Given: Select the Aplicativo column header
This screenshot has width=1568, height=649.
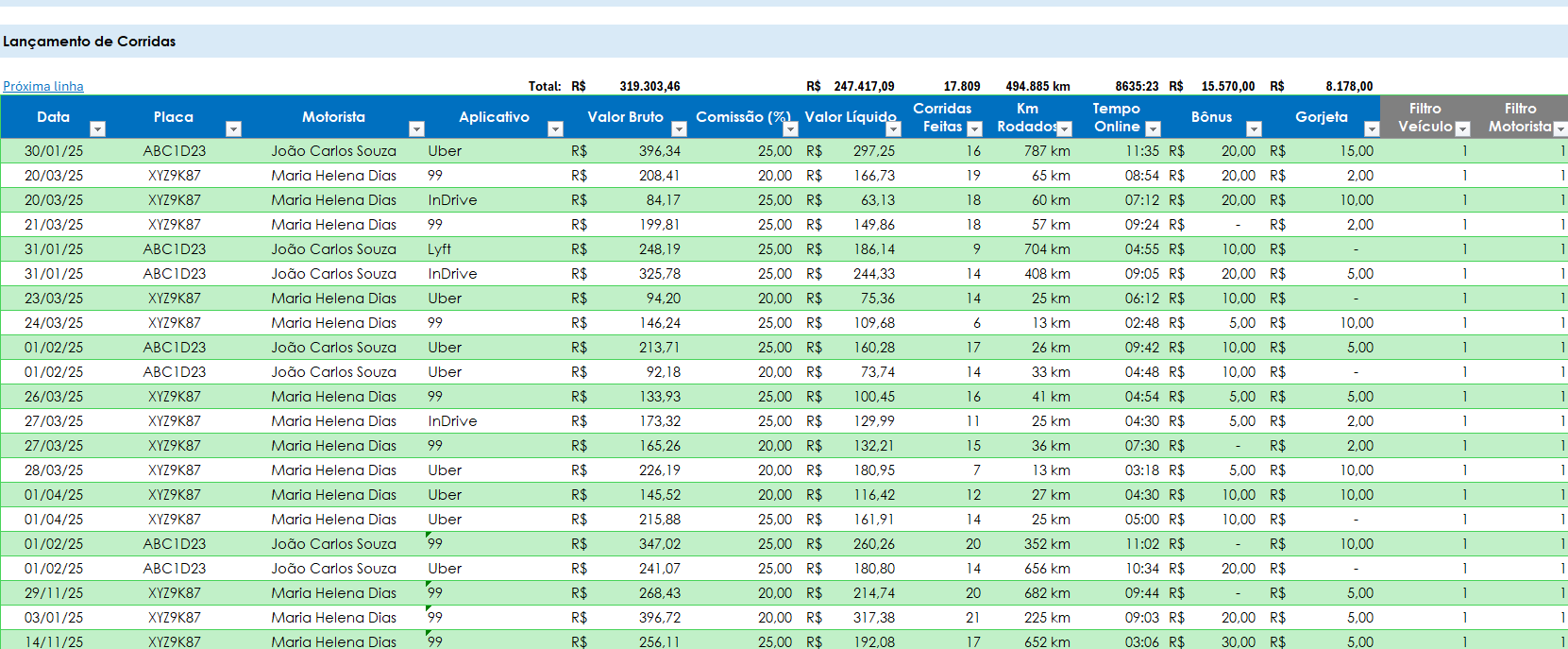Looking at the screenshot, I should (494, 117).
